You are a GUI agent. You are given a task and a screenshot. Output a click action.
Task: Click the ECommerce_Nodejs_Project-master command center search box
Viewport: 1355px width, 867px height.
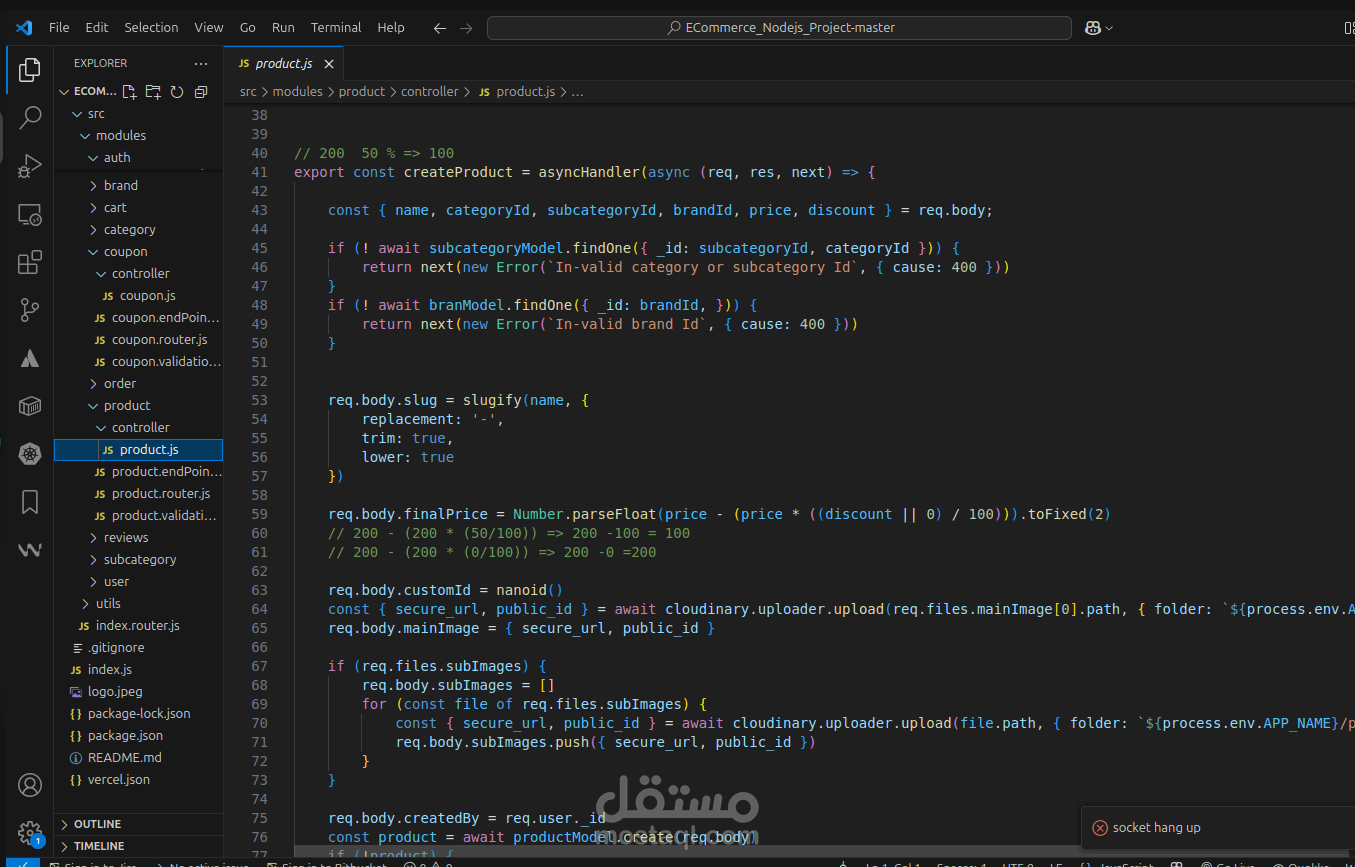click(x=779, y=28)
